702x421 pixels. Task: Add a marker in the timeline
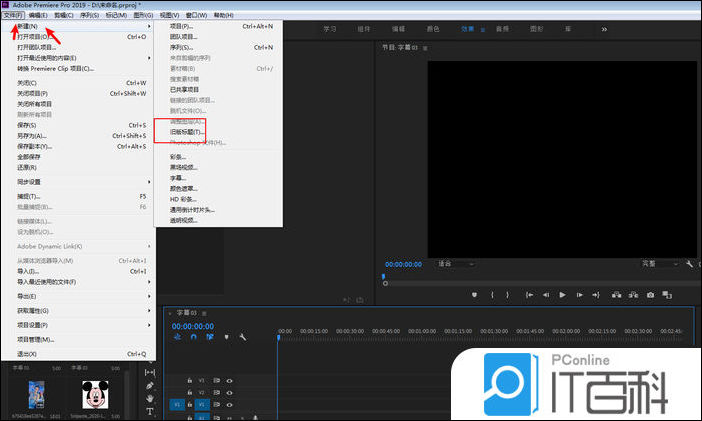coord(227,337)
